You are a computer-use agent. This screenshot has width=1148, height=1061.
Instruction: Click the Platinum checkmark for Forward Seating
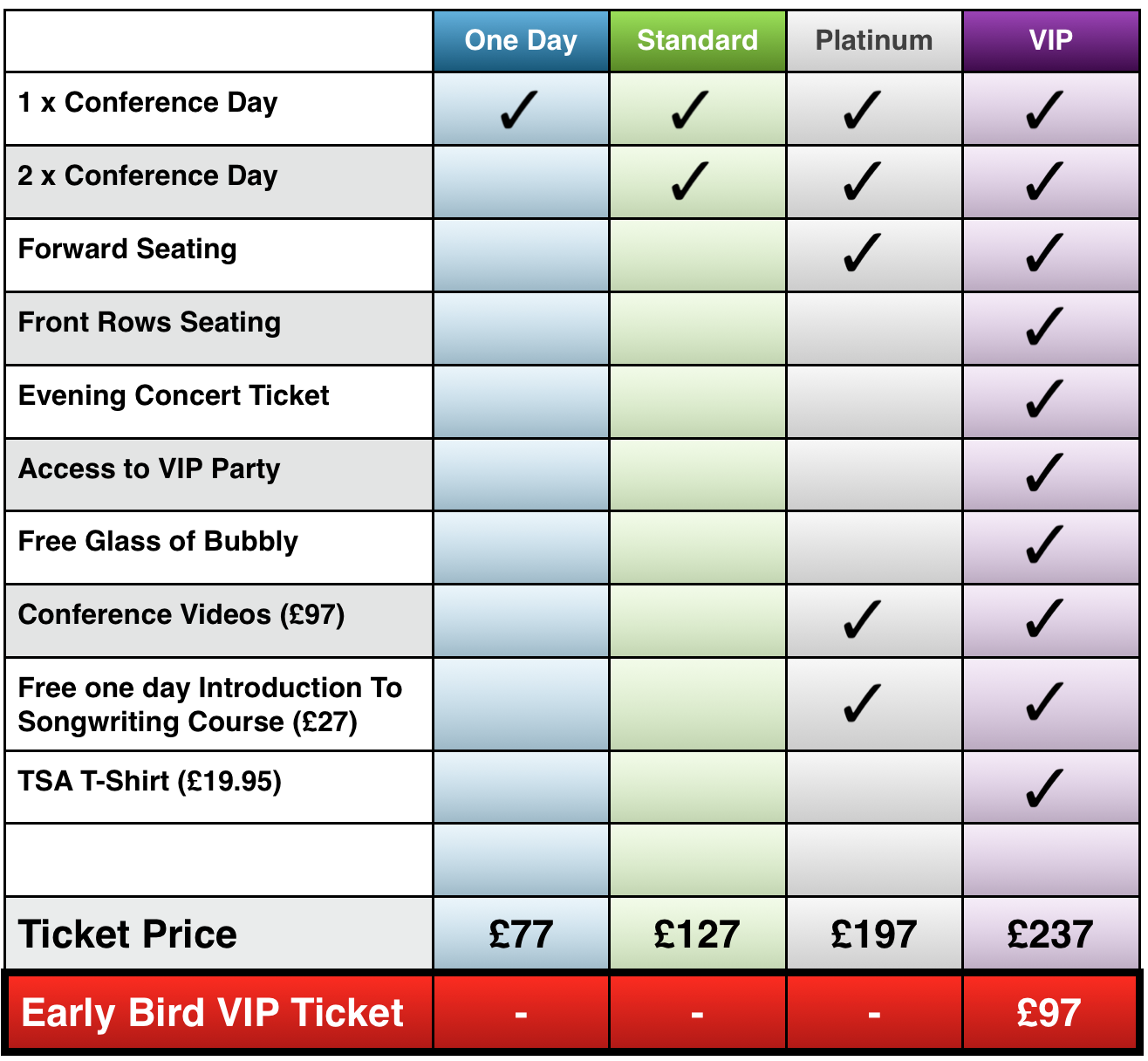[x=863, y=253]
